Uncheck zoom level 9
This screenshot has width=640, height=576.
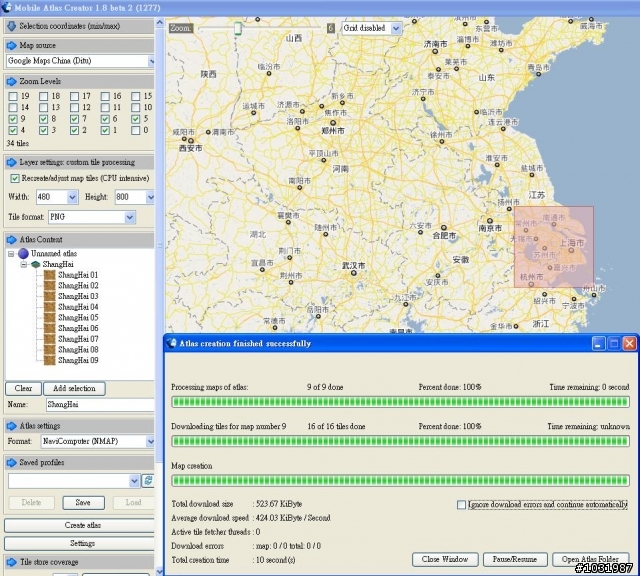[13, 119]
